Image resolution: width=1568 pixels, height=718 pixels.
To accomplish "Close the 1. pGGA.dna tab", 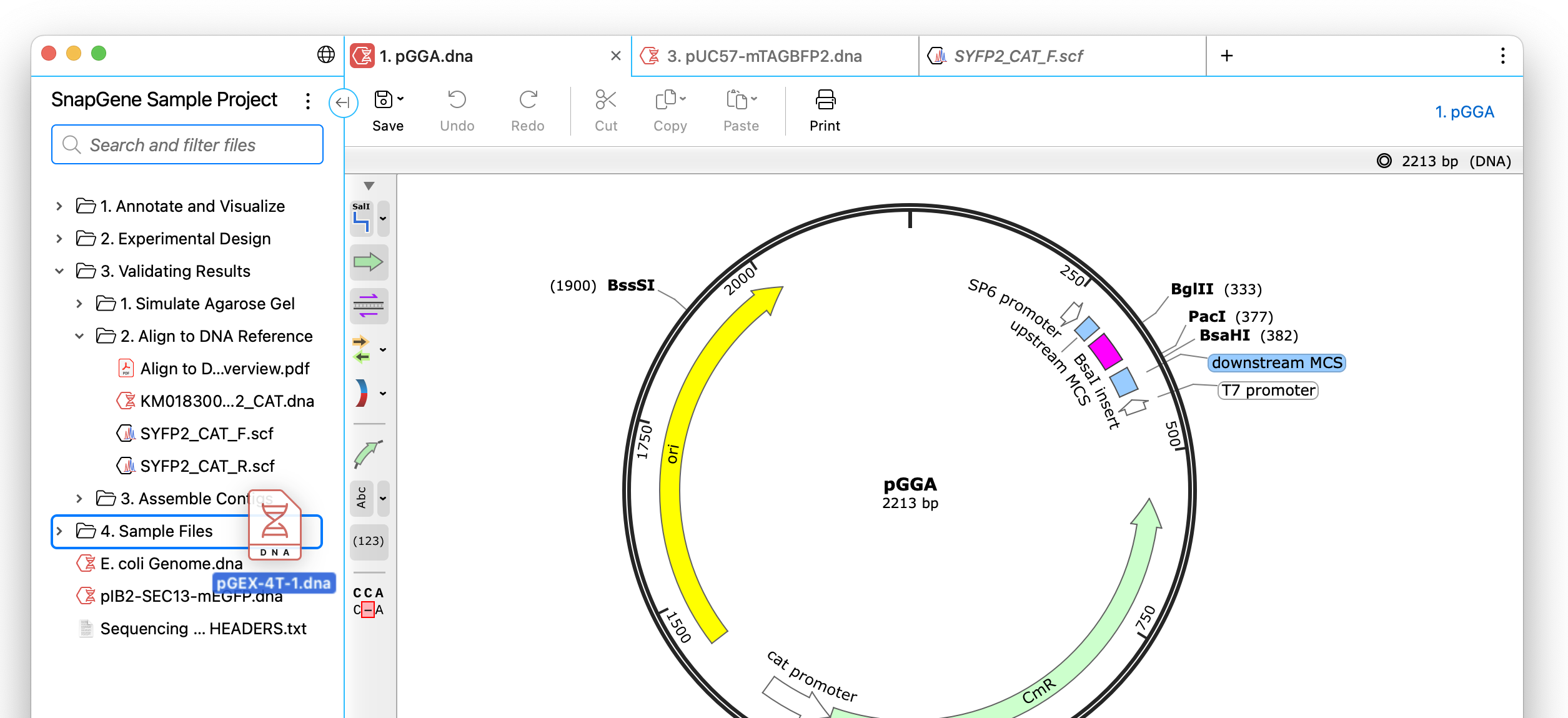I will pyautogui.click(x=615, y=56).
